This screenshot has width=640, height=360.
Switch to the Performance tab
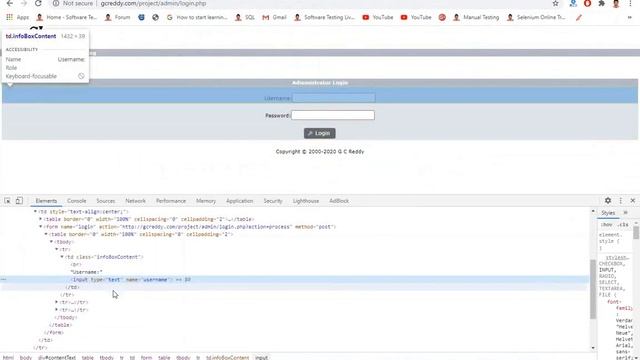171,201
